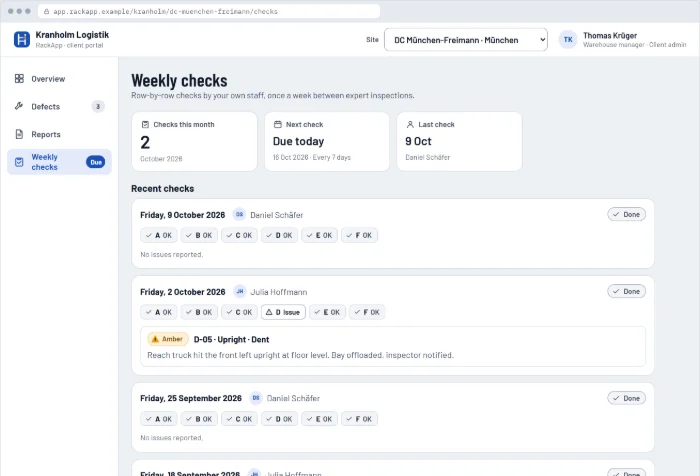The height and width of the screenshot is (476, 700).
Task: Click row F OK chip on 9 October check
Action: 359,235
